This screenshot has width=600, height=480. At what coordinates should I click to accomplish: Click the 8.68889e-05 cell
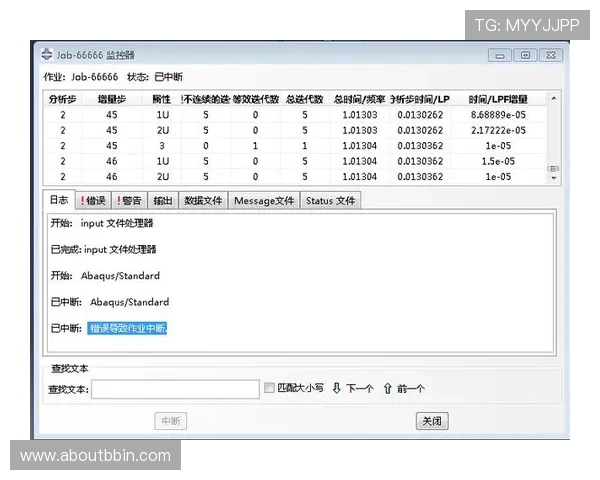coord(498,115)
